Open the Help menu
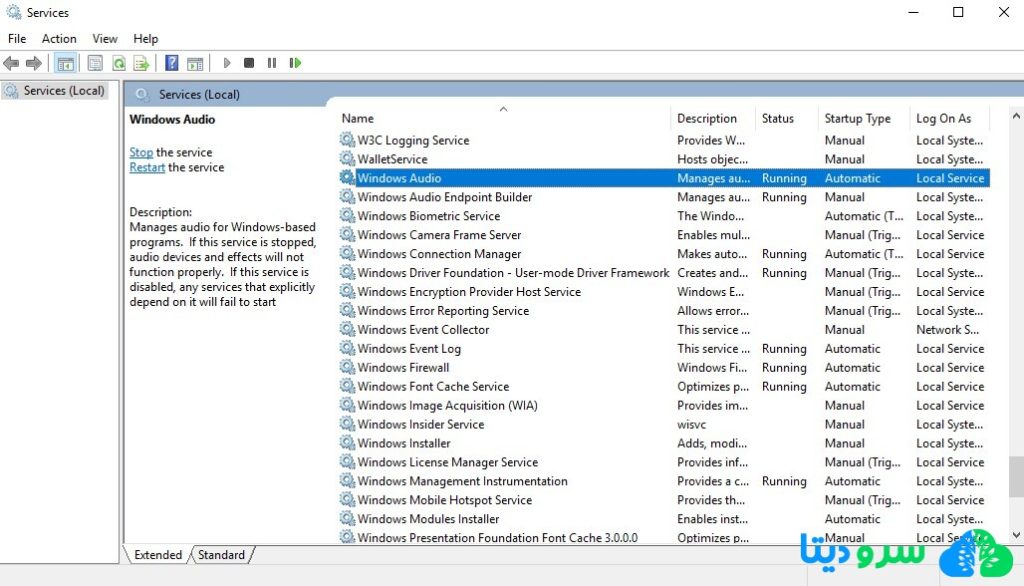1024x586 pixels. [x=146, y=39]
